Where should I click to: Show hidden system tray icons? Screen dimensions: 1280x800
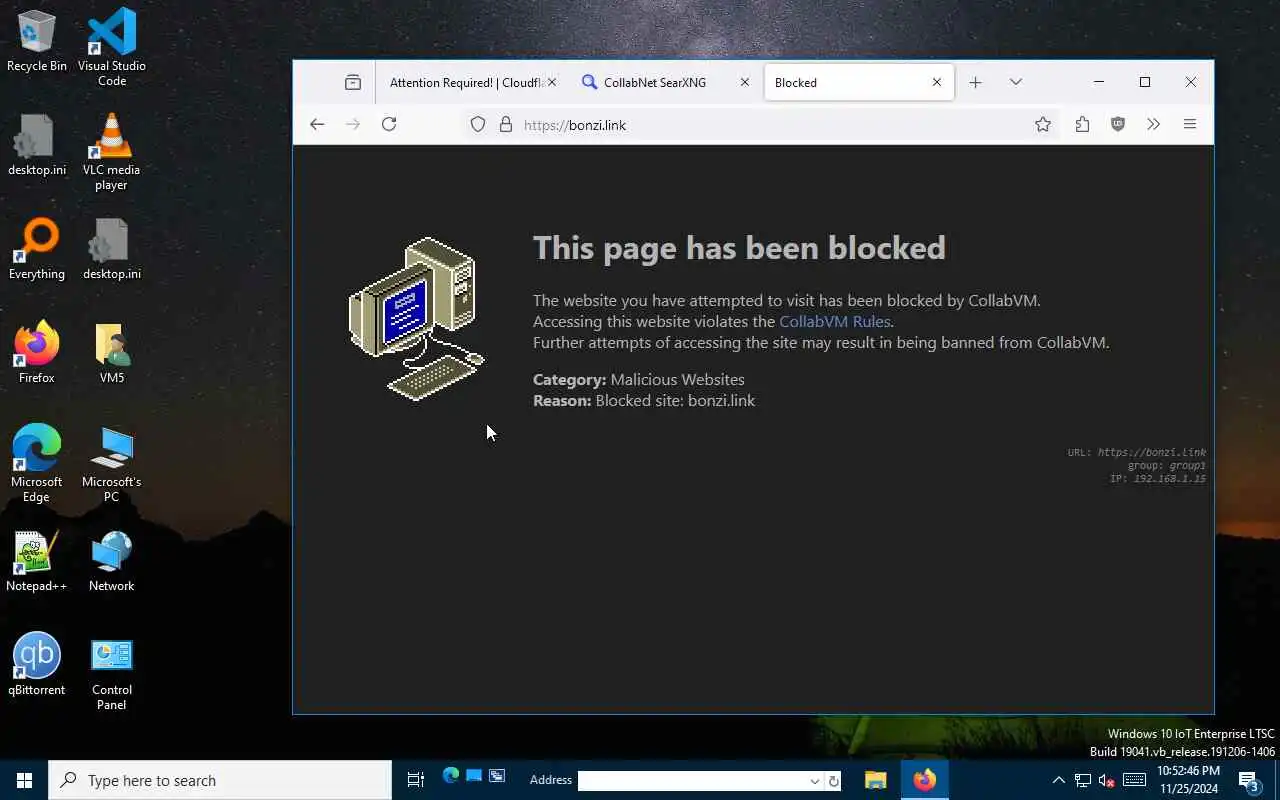tap(1059, 780)
